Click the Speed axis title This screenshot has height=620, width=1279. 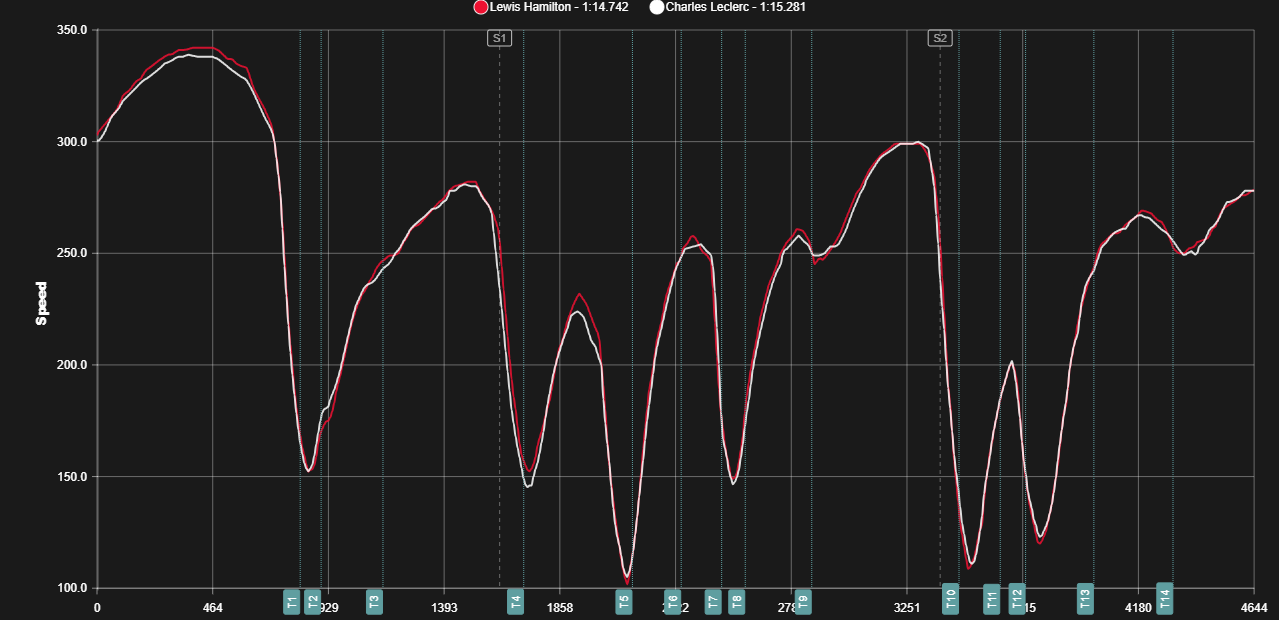(42, 304)
